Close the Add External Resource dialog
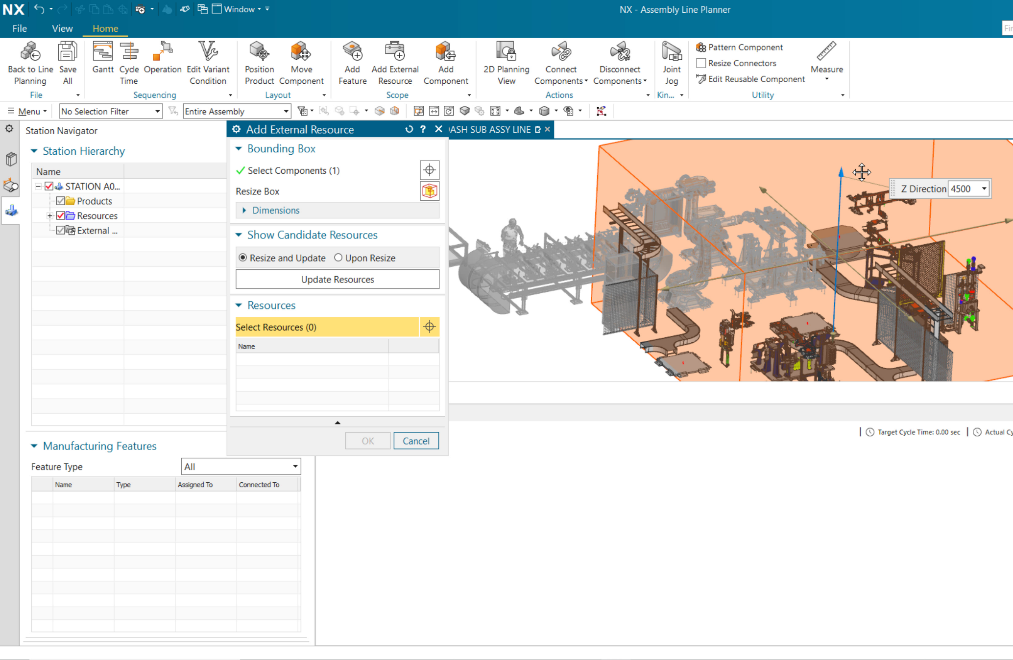 click(439, 129)
